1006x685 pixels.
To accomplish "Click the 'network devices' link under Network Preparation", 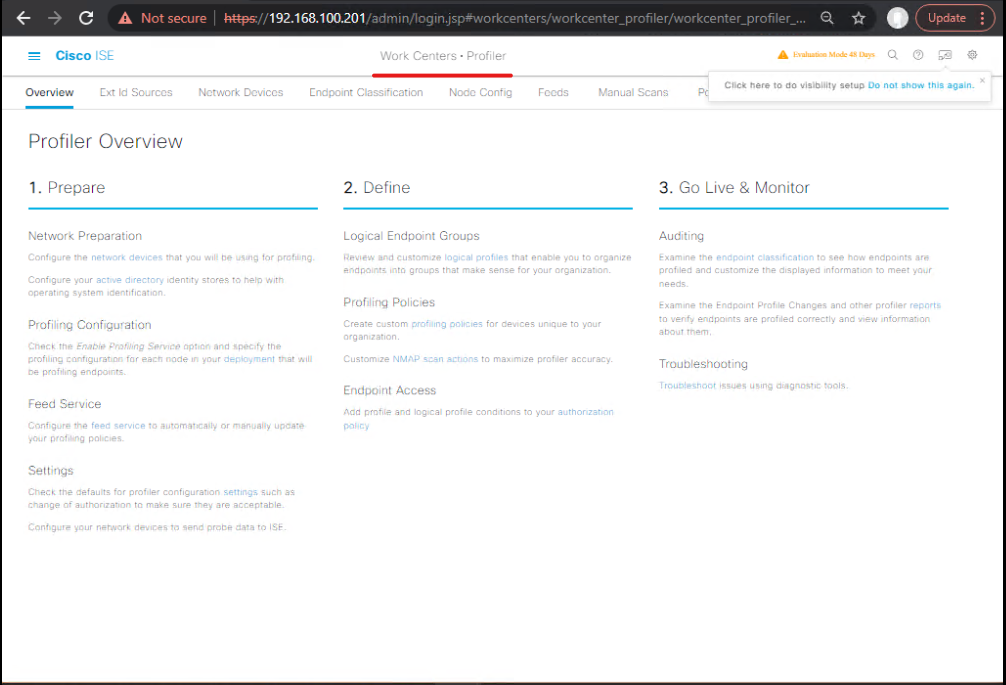I will click(x=126, y=258).
